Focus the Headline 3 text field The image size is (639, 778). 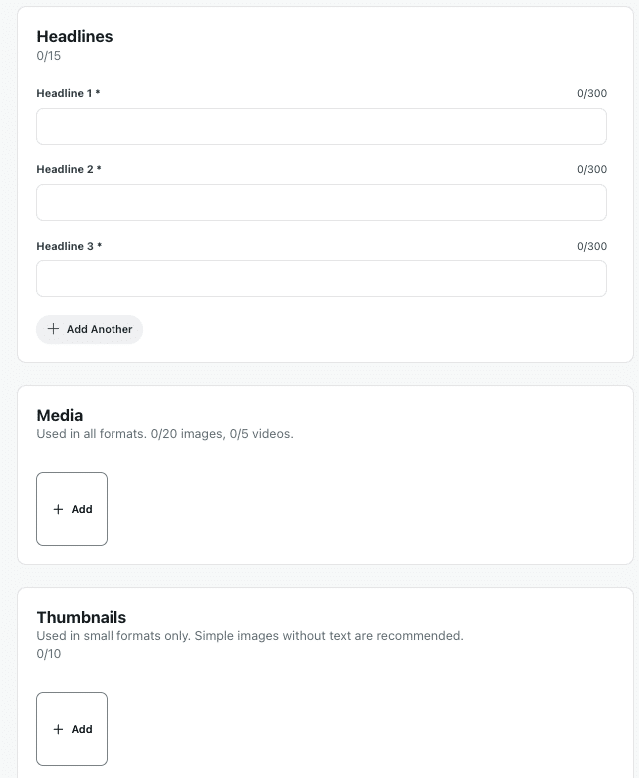coord(321,279)
